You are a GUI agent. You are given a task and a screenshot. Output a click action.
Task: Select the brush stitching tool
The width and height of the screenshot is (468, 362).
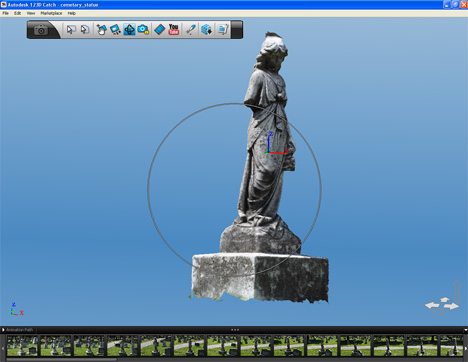coord(191,29)
